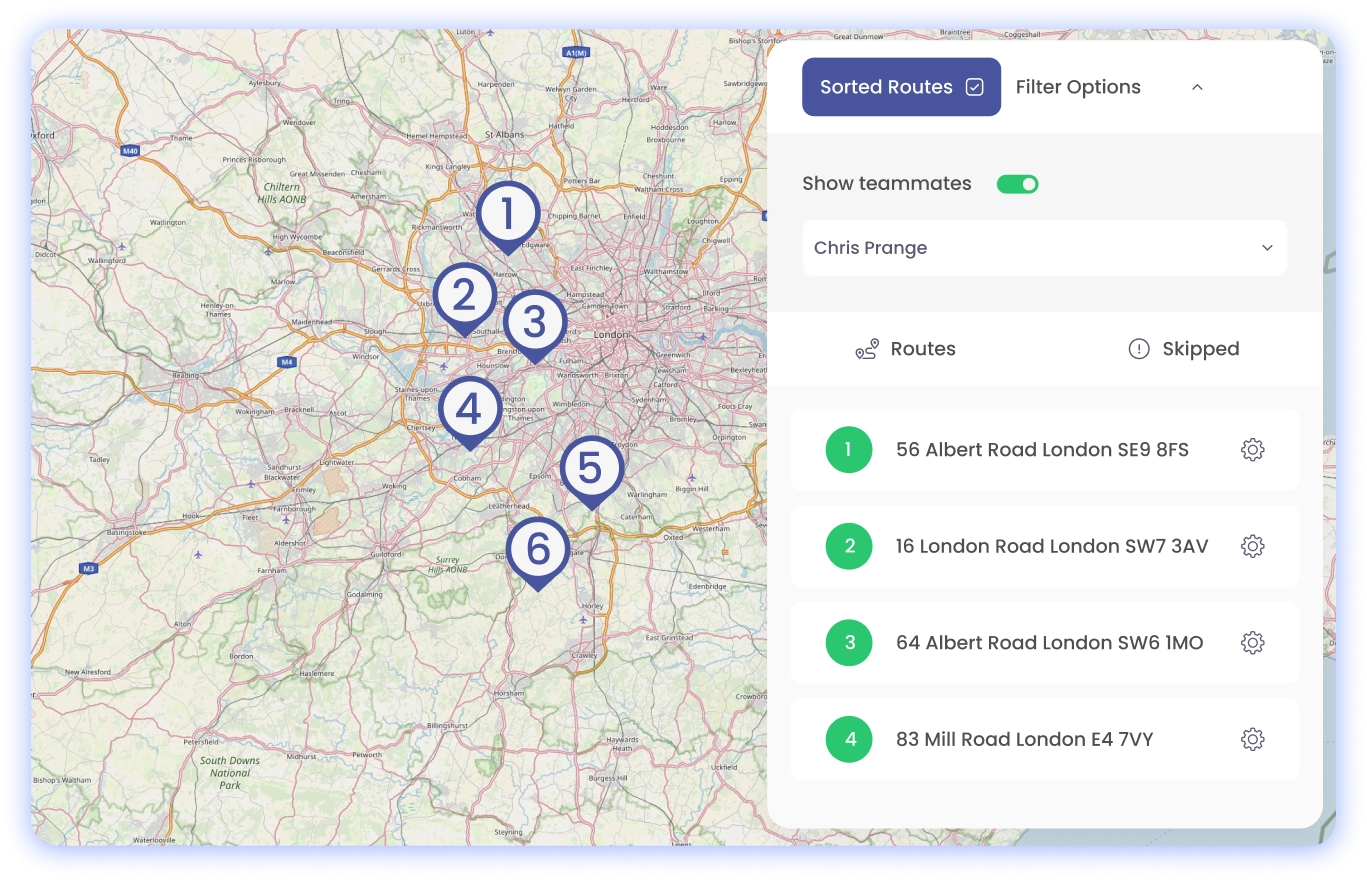Image resolution: width=1367 pixels, height=880 pixels.
Task: Uncheck the Sorted Routes checkbox
Action: tap(975, 87)
